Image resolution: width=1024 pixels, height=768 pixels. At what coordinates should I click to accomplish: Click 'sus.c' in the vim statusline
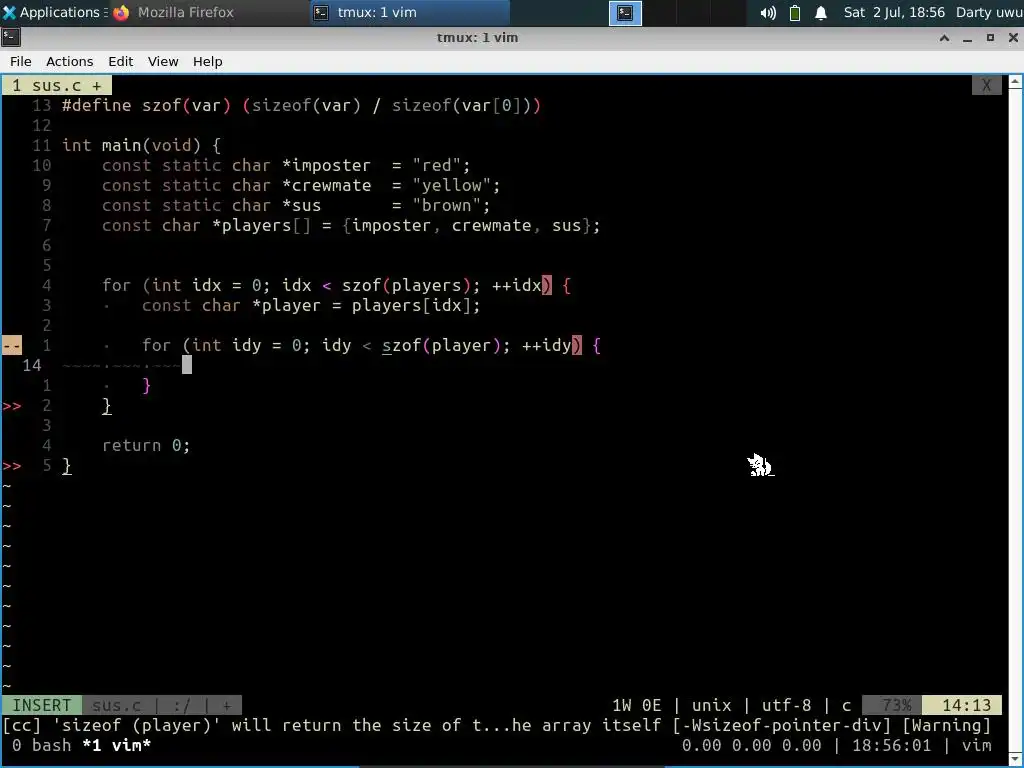[117, 705]
